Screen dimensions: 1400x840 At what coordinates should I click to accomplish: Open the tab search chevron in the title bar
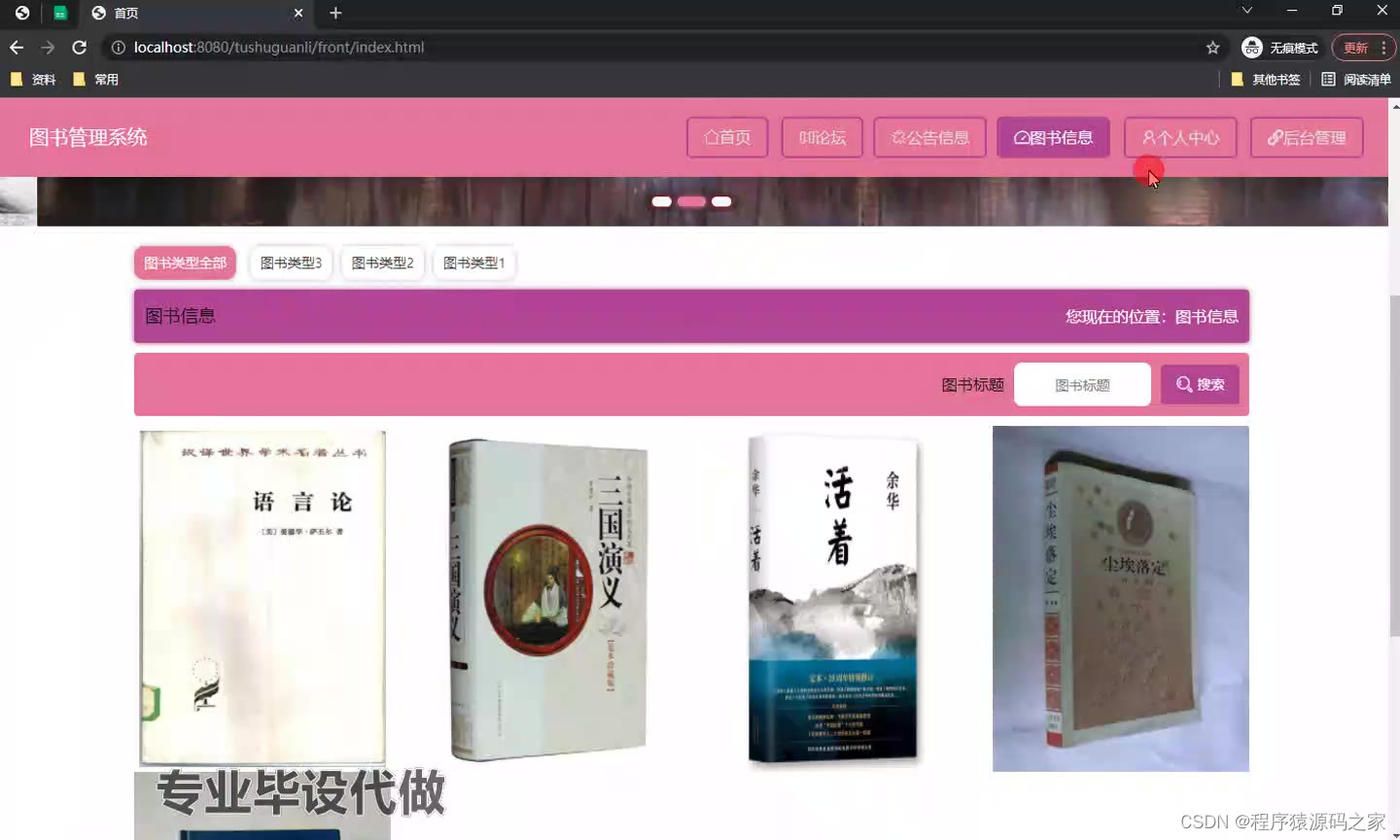point(1246,11)
